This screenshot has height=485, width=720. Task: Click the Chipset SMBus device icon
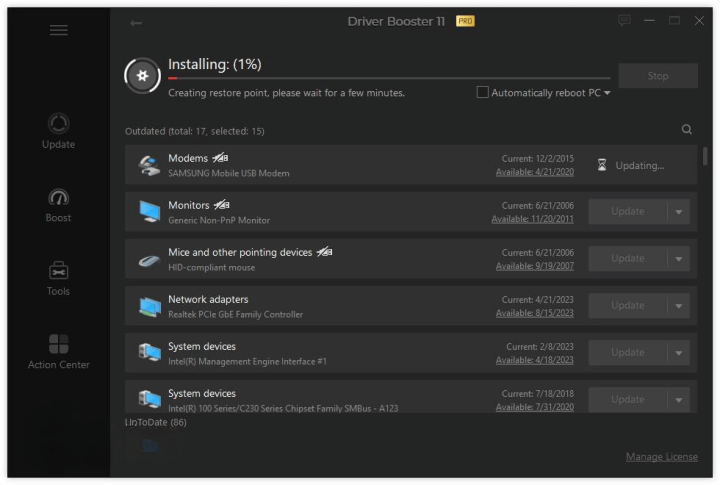[x=149, y=400]
